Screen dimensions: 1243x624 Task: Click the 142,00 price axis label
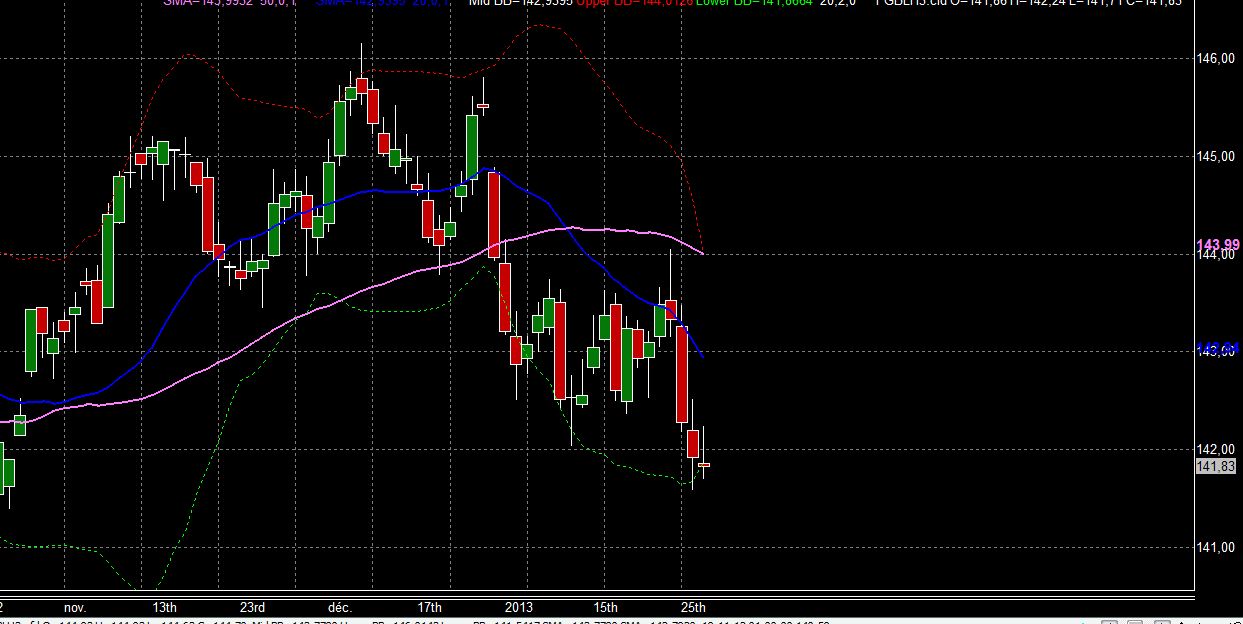[x=1215, y=450]
